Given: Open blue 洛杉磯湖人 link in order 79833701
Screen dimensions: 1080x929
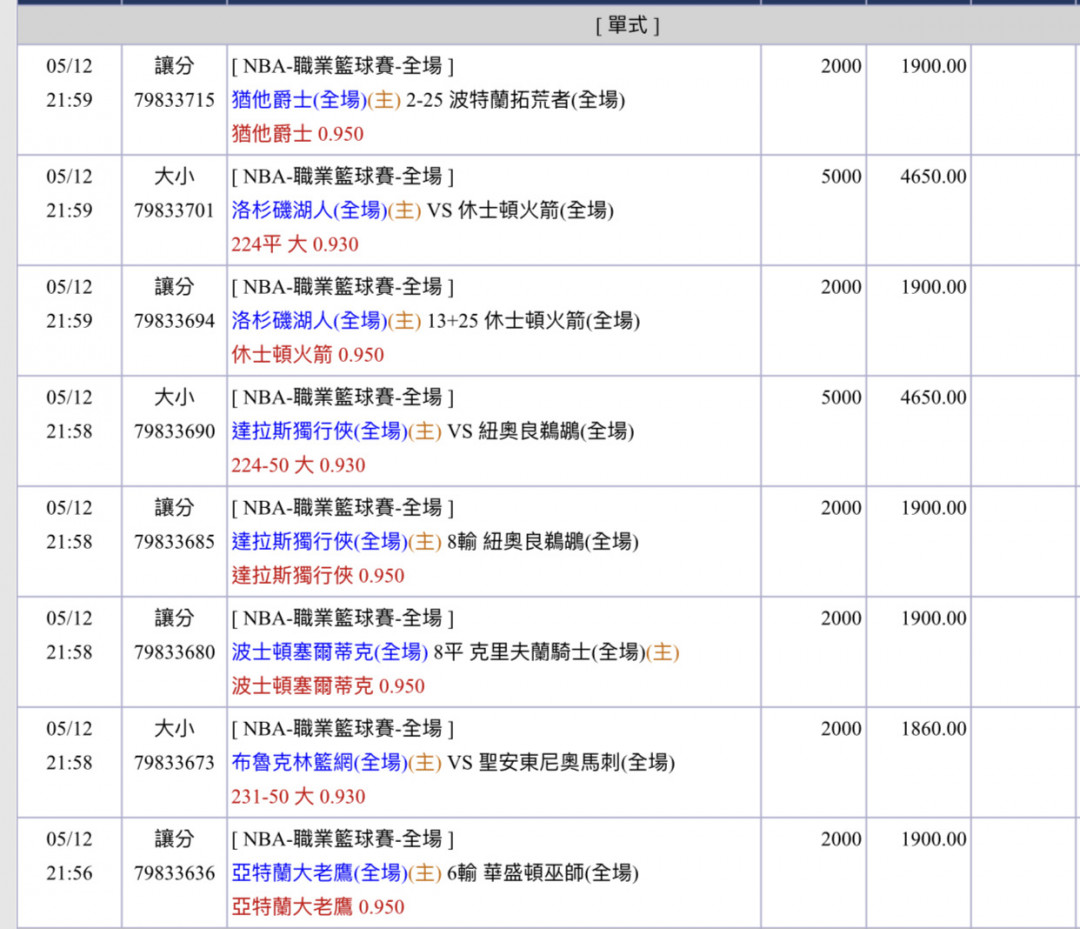Looking at the screenshot, I should point(309,211).
